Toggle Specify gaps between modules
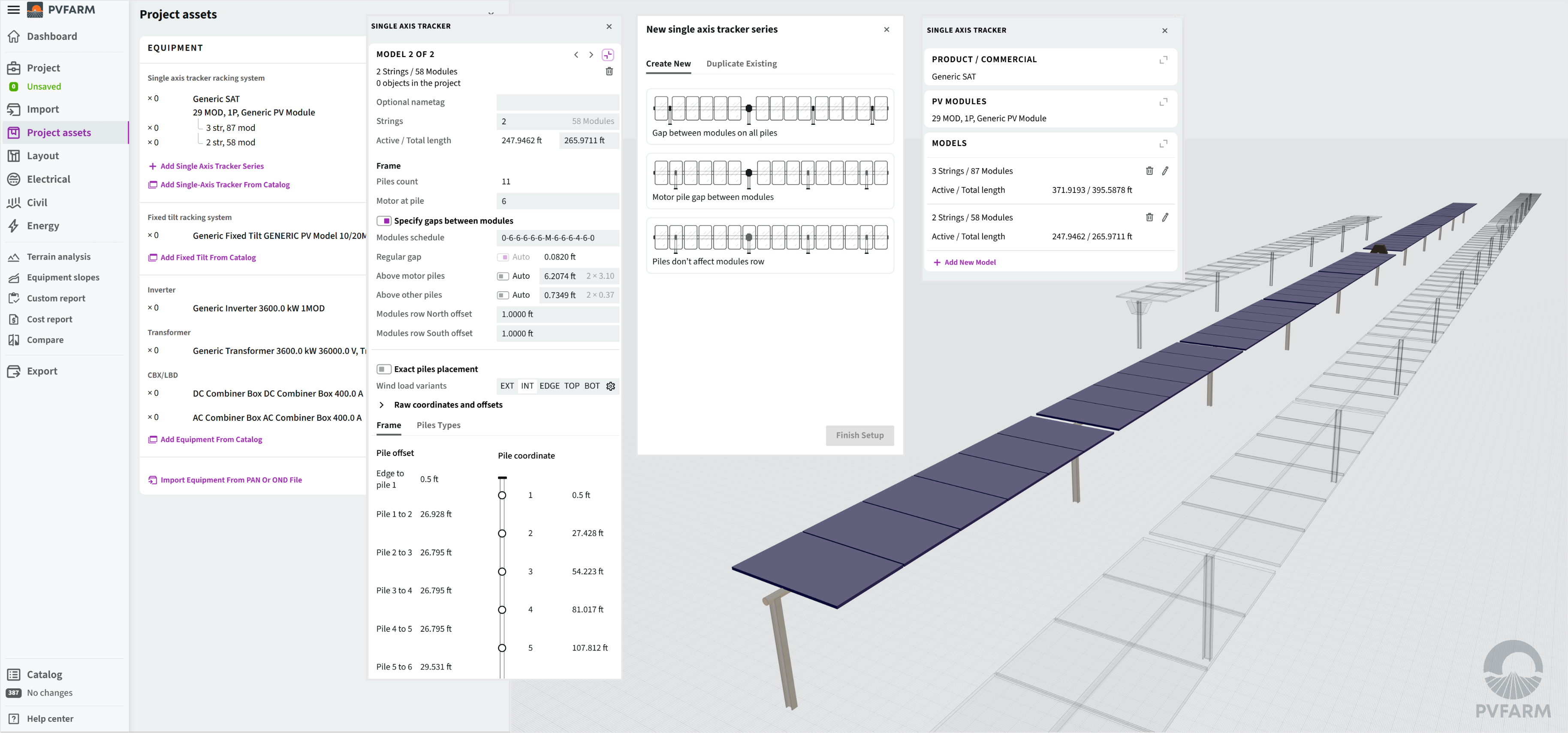 (x=383, y=221)
